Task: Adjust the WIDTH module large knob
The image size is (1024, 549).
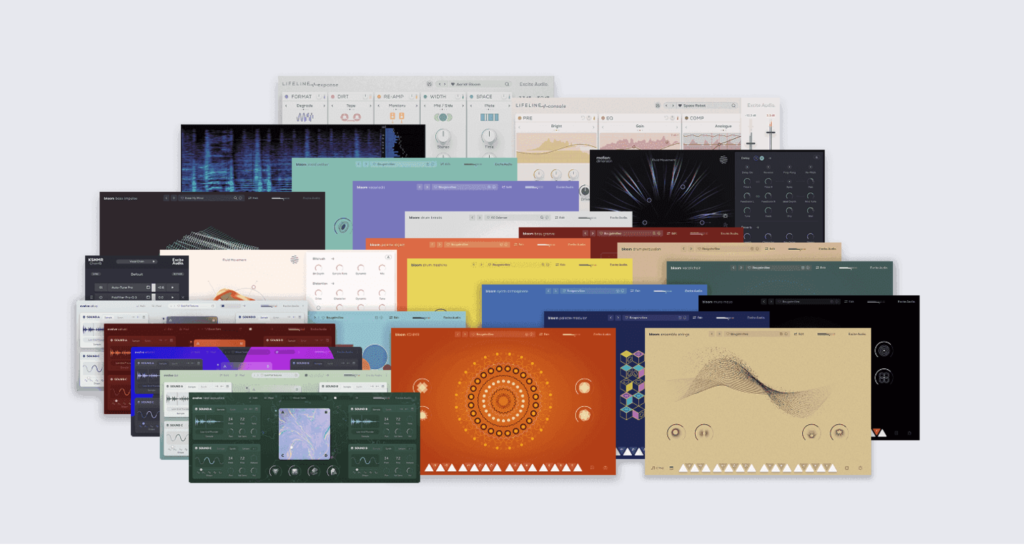Action: tap(443, 136)
